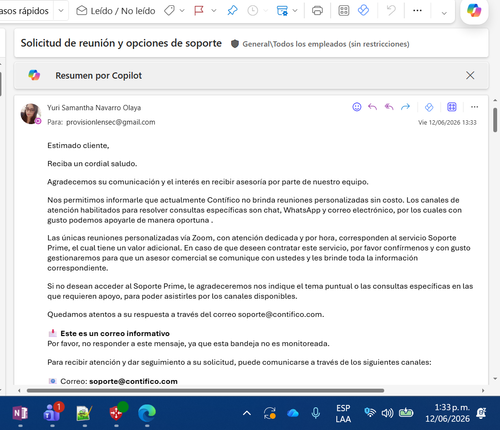Click the email subject title text
500x430 pixels.
tap(121, 43)
